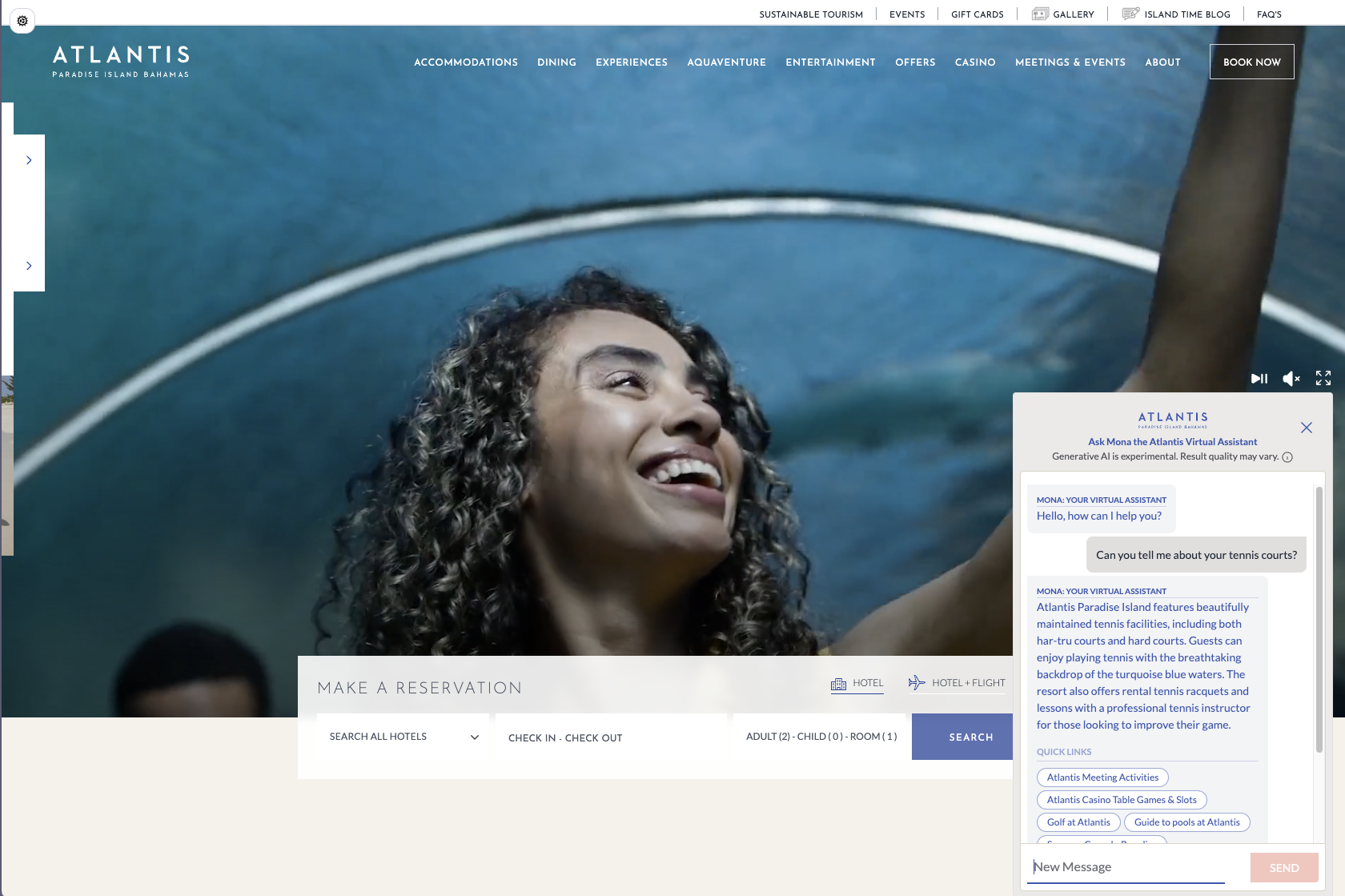The width and height of the screenshot is (1345, 896).
Task: Open the Gallery photos icon
Action: (1040, 14)
